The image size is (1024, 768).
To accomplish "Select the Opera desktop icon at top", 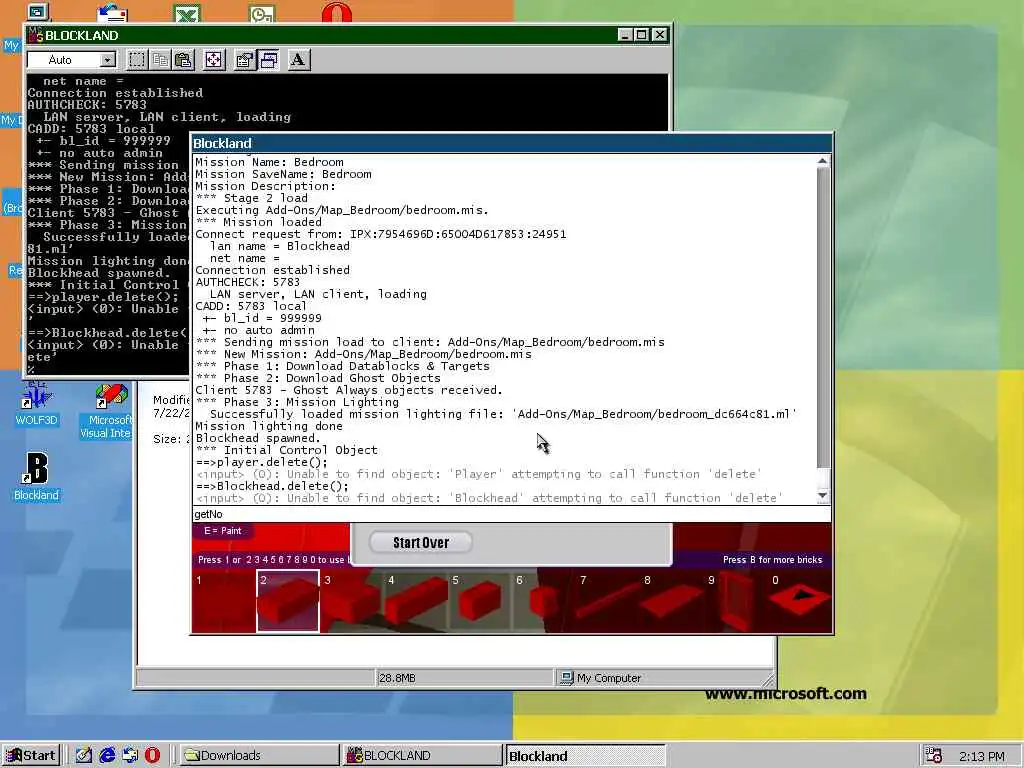I will point(337,12).
